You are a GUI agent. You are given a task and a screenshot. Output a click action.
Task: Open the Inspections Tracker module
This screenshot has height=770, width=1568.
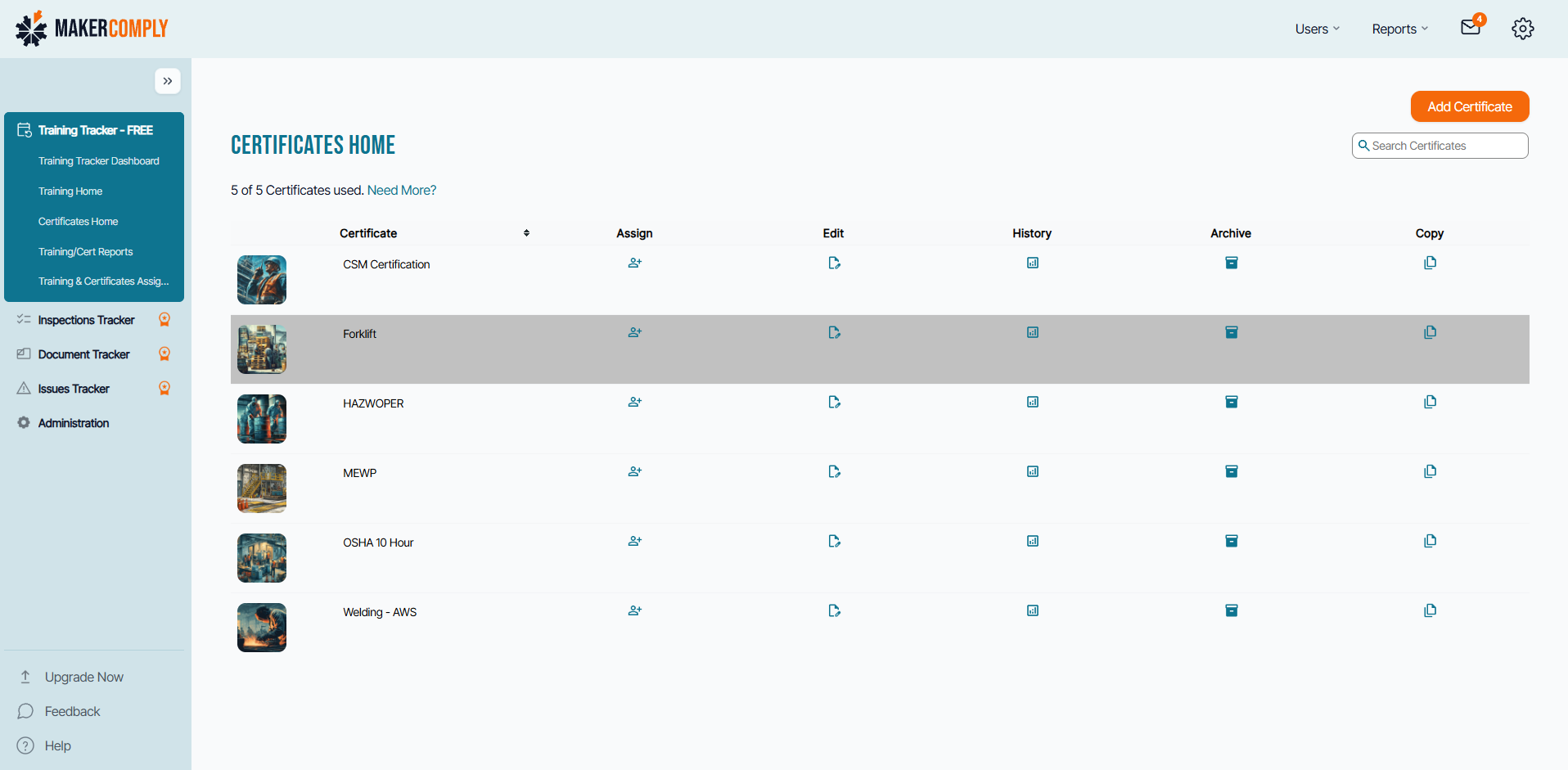86,320
